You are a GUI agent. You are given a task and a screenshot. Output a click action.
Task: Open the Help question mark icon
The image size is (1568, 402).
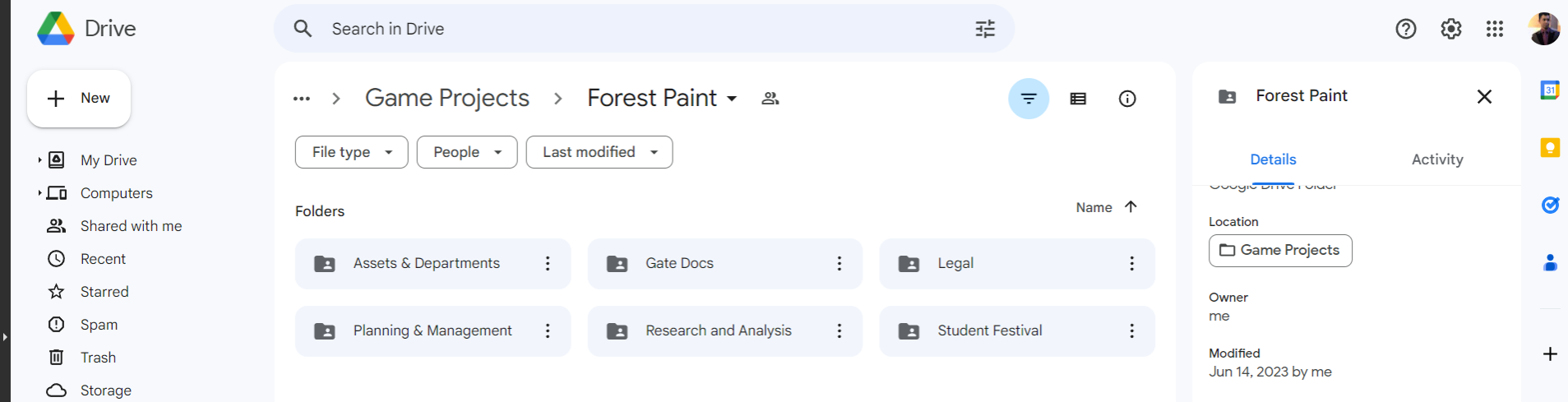tap(1406, 29)
